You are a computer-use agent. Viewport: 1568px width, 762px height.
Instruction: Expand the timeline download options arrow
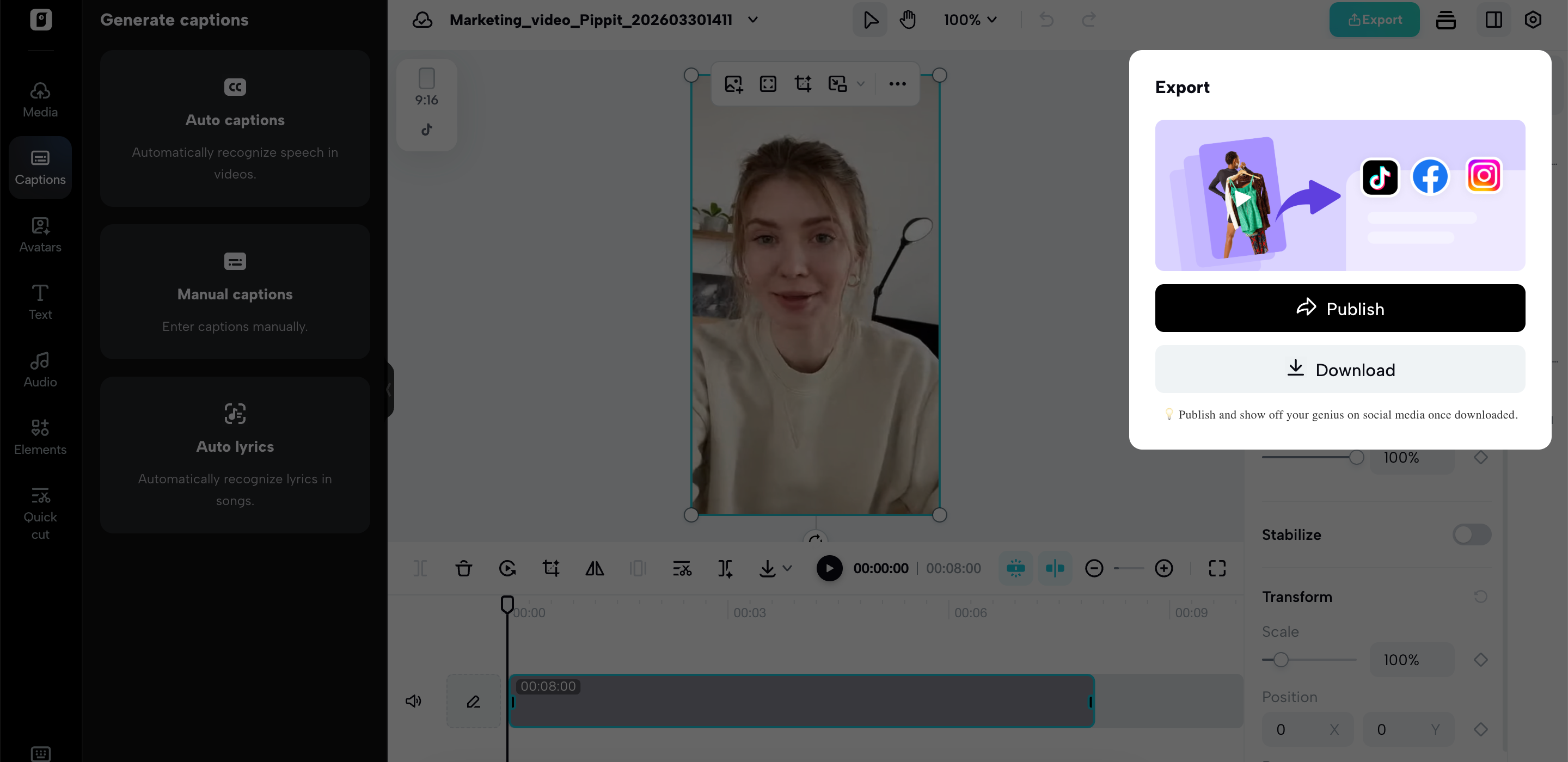pos(787,568)
